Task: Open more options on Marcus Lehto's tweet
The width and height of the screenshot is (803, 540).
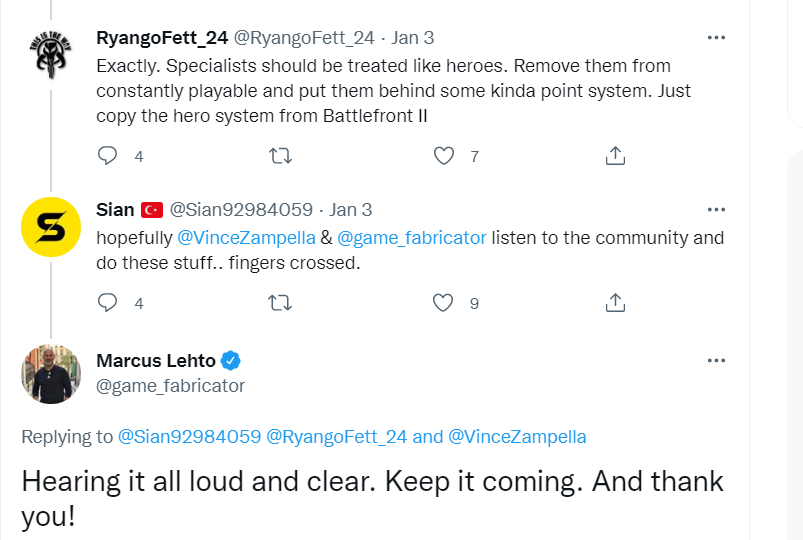Action: point(716,360)
